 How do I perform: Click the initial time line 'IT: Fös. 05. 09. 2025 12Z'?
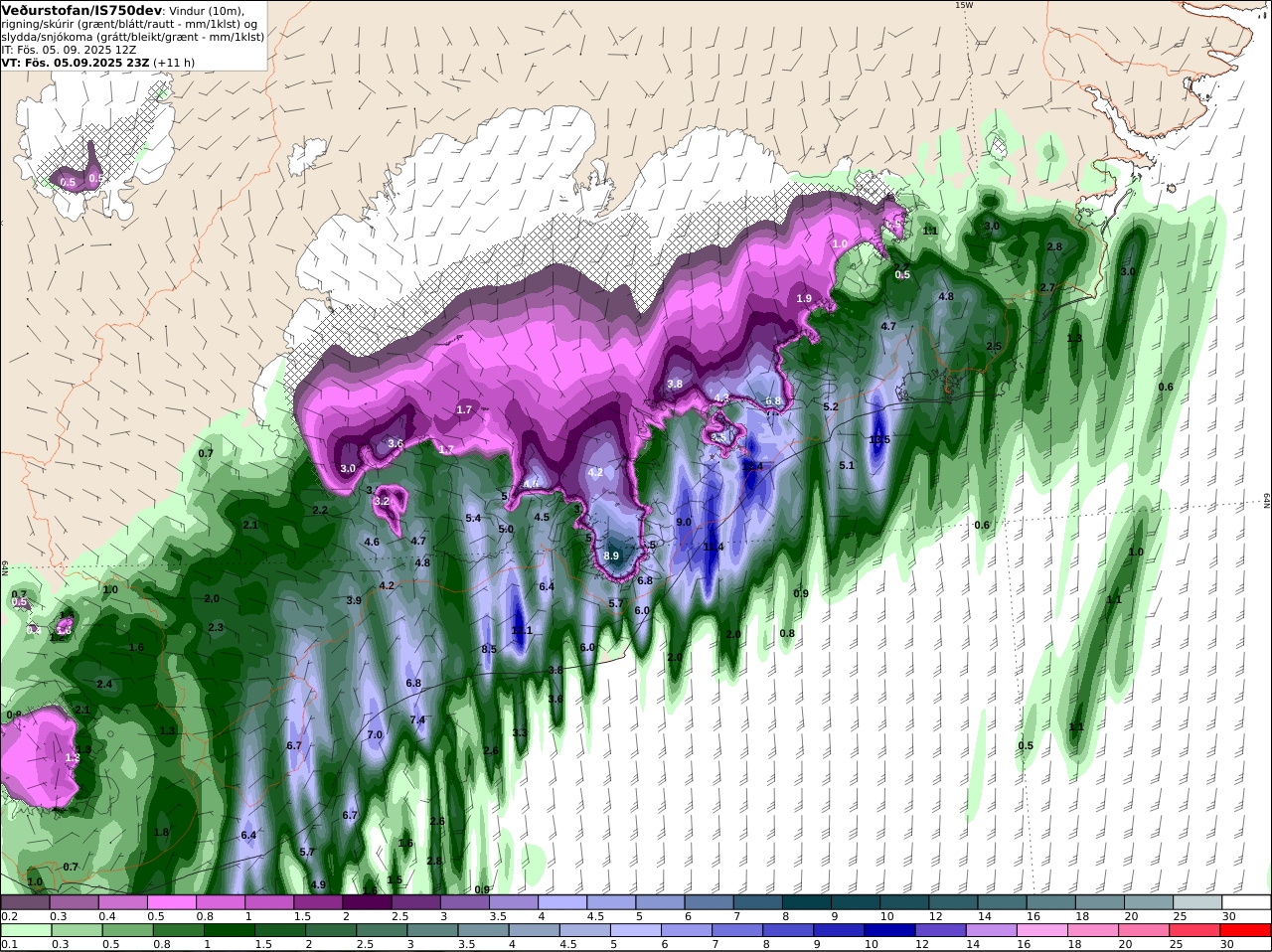pos(69,49)
